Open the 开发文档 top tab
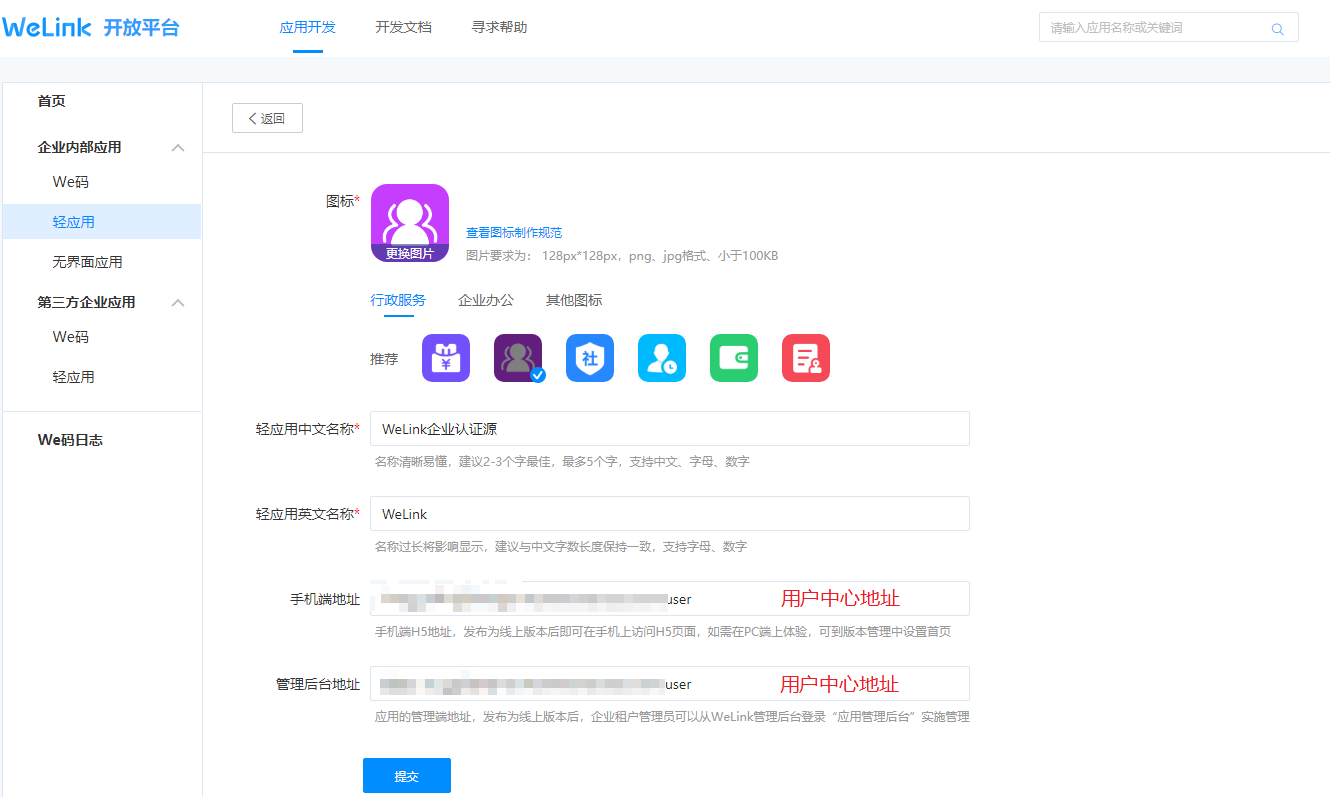 pos(404,28)
